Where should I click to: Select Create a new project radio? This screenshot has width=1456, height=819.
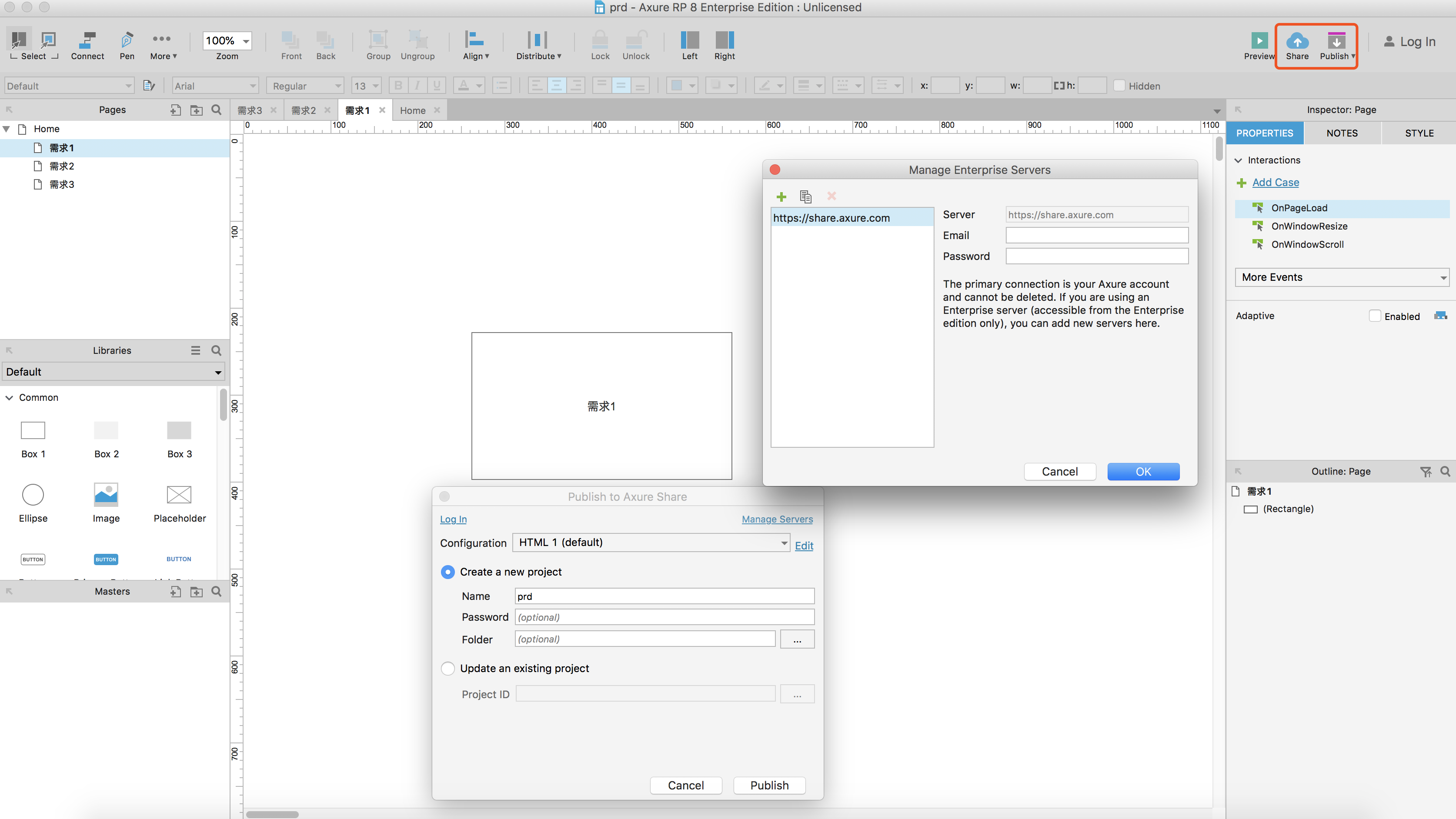pyautogui.click(x=447, y=572)
